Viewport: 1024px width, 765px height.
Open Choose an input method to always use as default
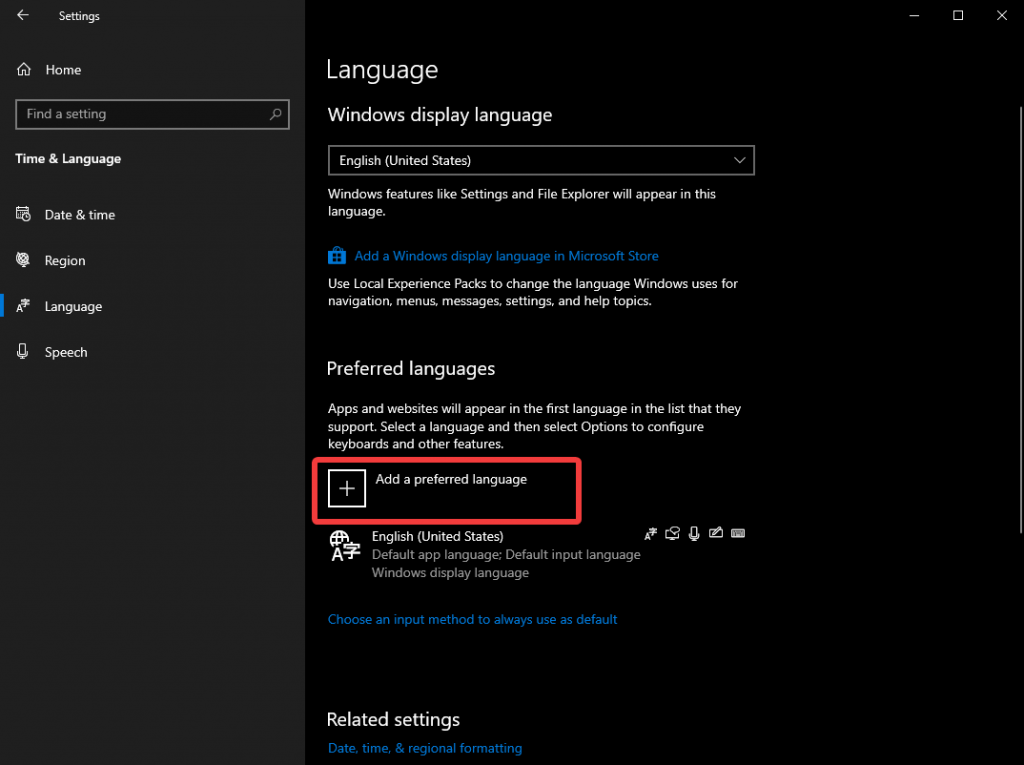[472, 619]
